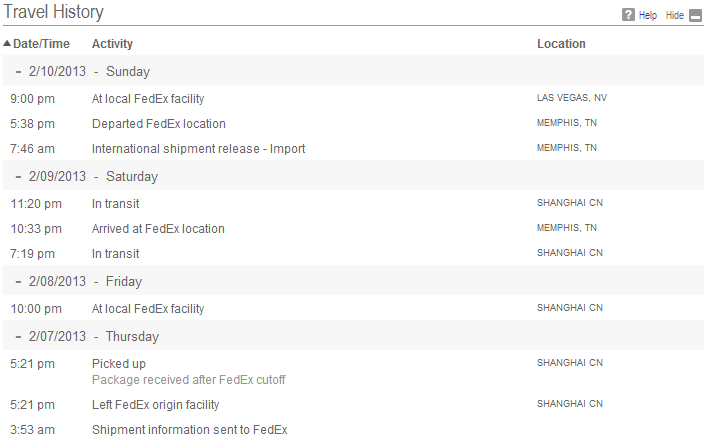This screenshot has width=709, height=441.
Task: Select Shipment information sent to FedEx row
Action: click(354, 429)
